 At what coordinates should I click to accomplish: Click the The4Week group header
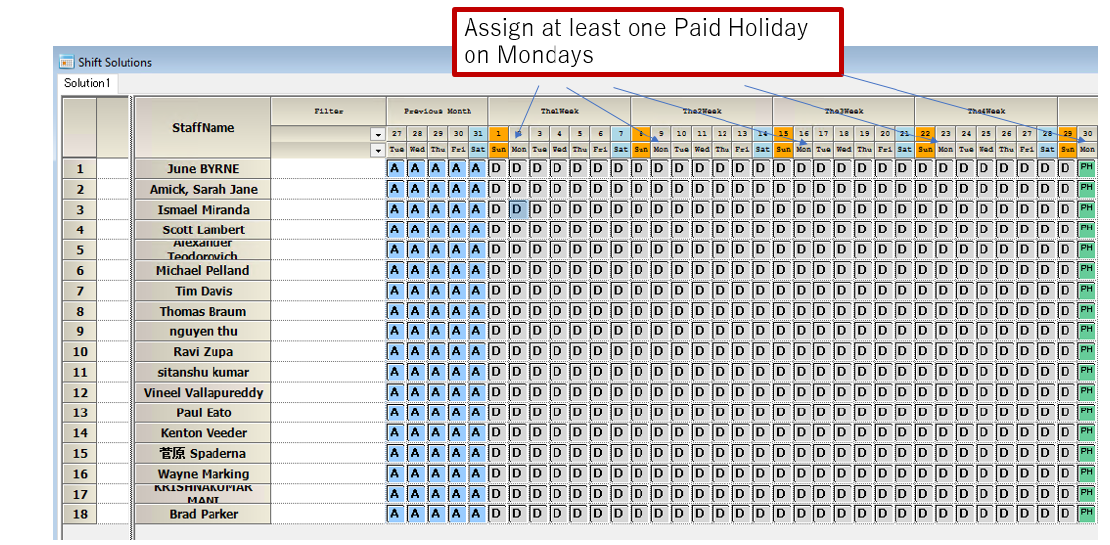[986, 111]
